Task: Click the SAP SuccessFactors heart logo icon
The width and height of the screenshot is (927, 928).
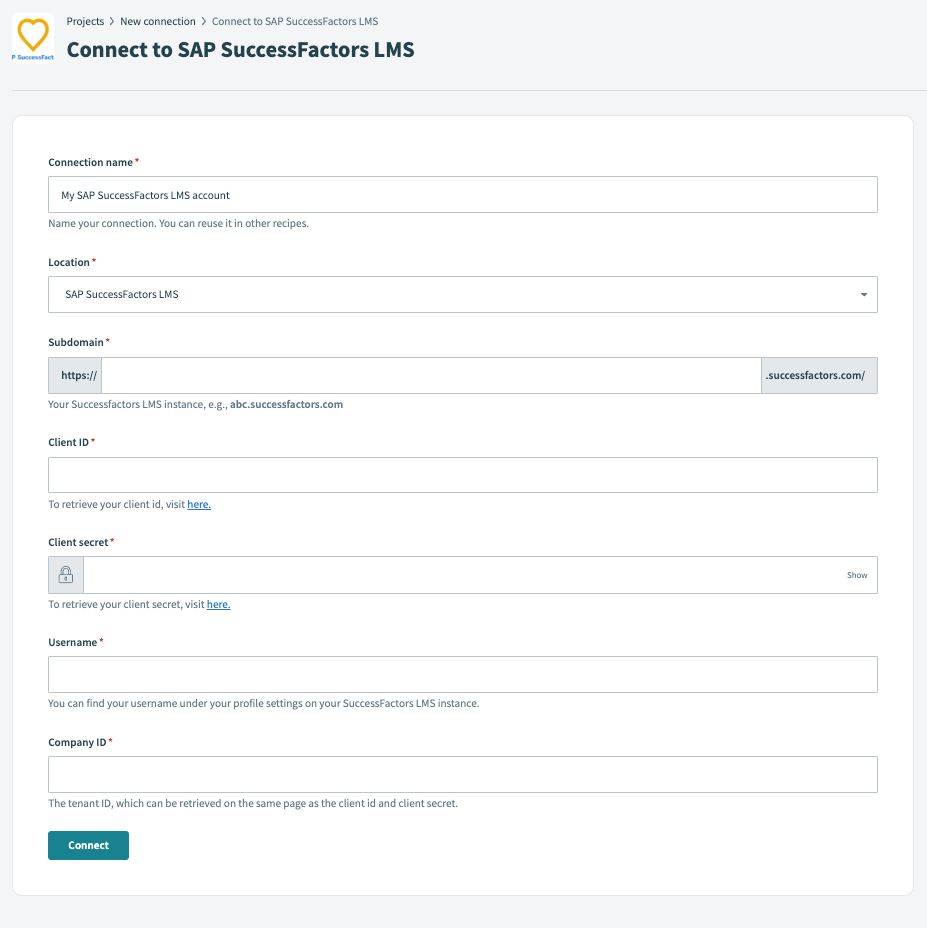Action: tap(33, 36)
